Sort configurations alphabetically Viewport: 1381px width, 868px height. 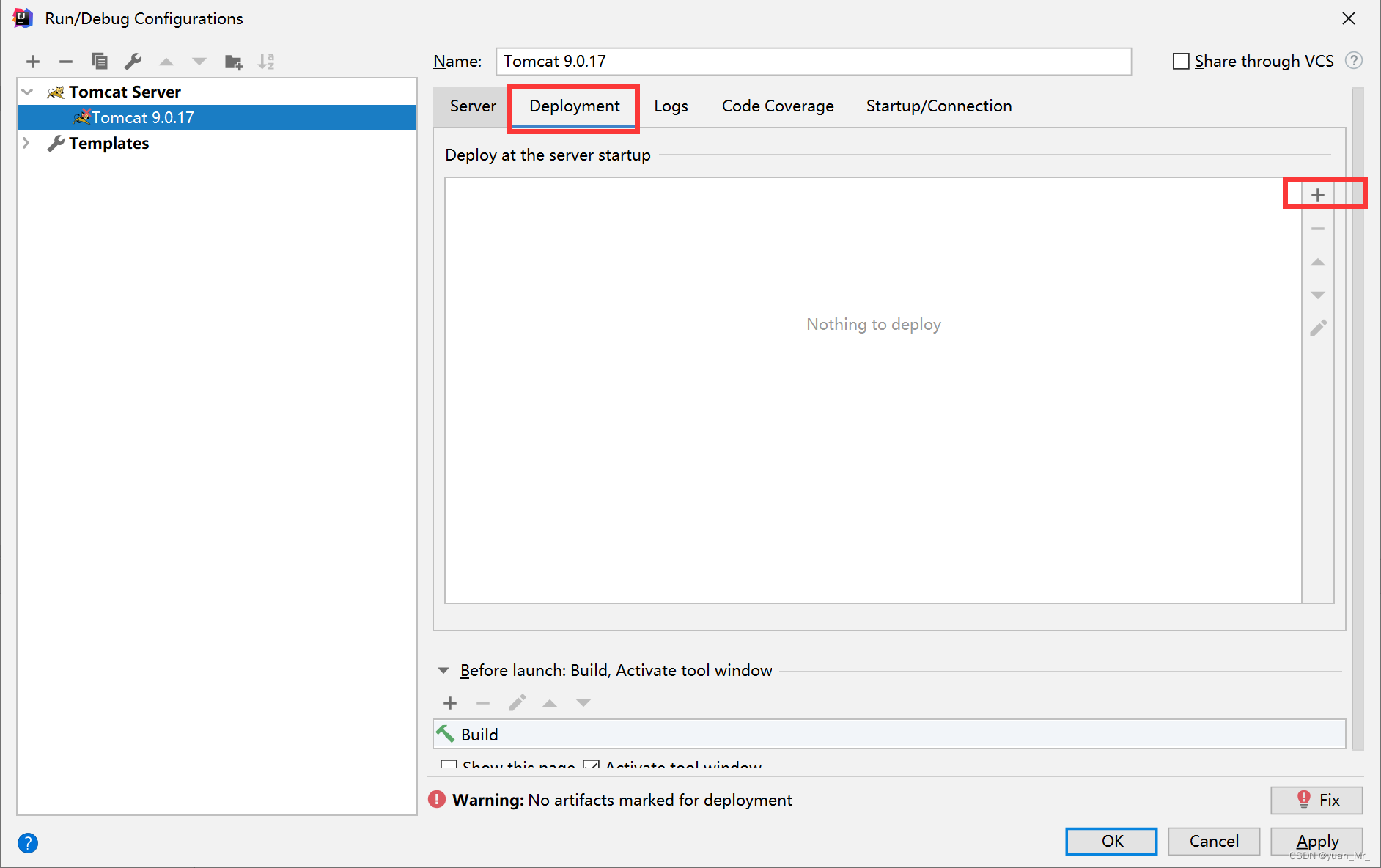(x=266, y=62)
